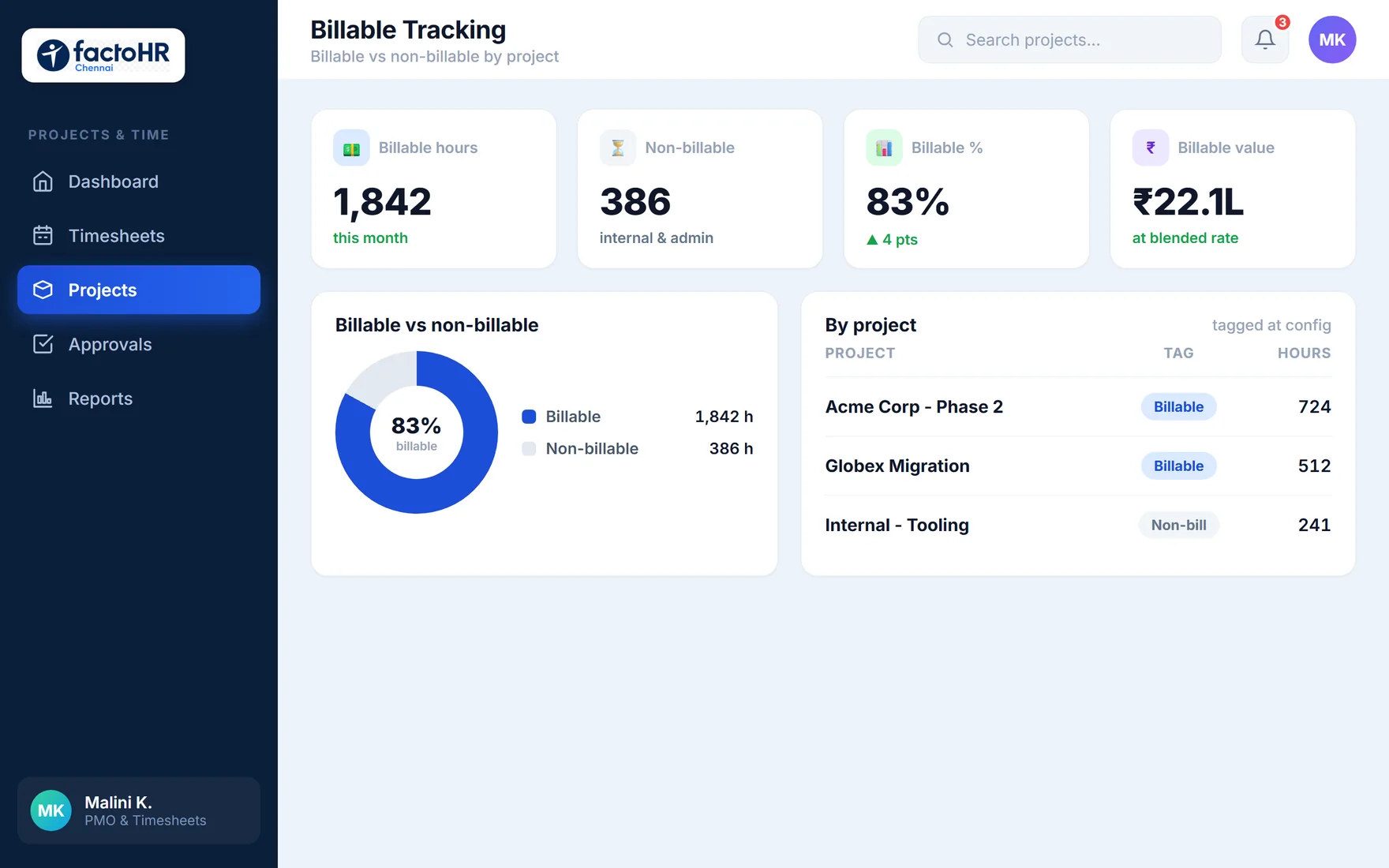Click the Billable value rupee icon
Viewport: 1389px width, 868px height.
click(1151, 148)
